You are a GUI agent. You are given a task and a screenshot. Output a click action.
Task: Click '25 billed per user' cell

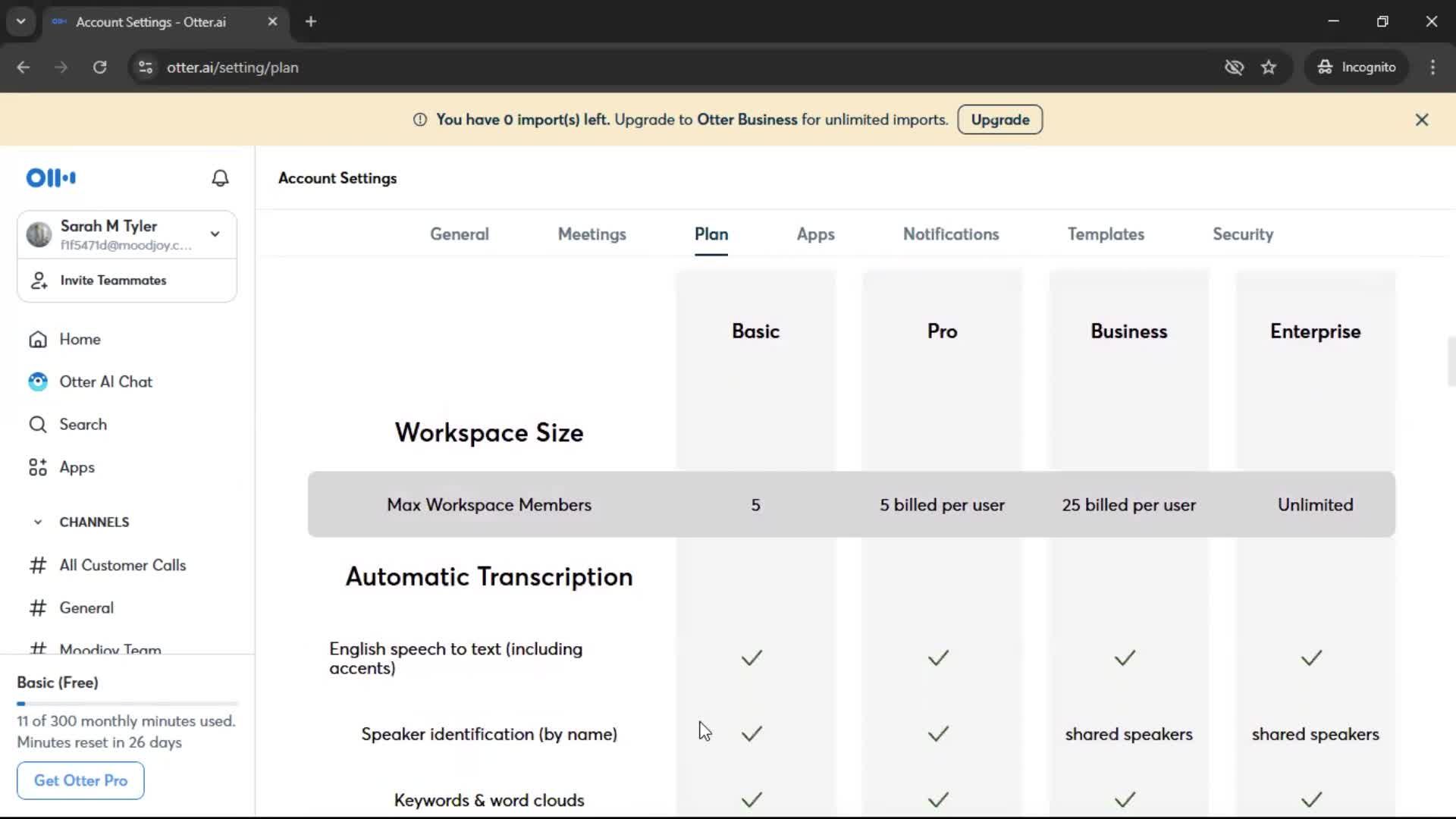click(1129, 505)
